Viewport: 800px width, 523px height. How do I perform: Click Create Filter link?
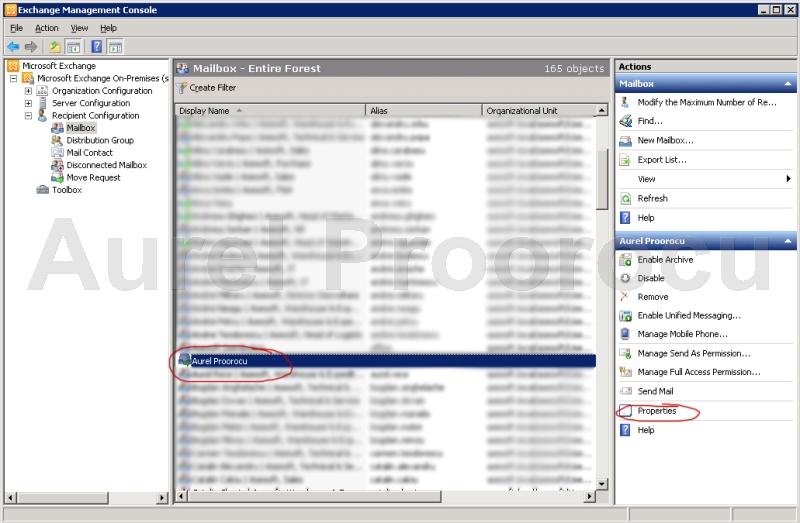[213, 88]
